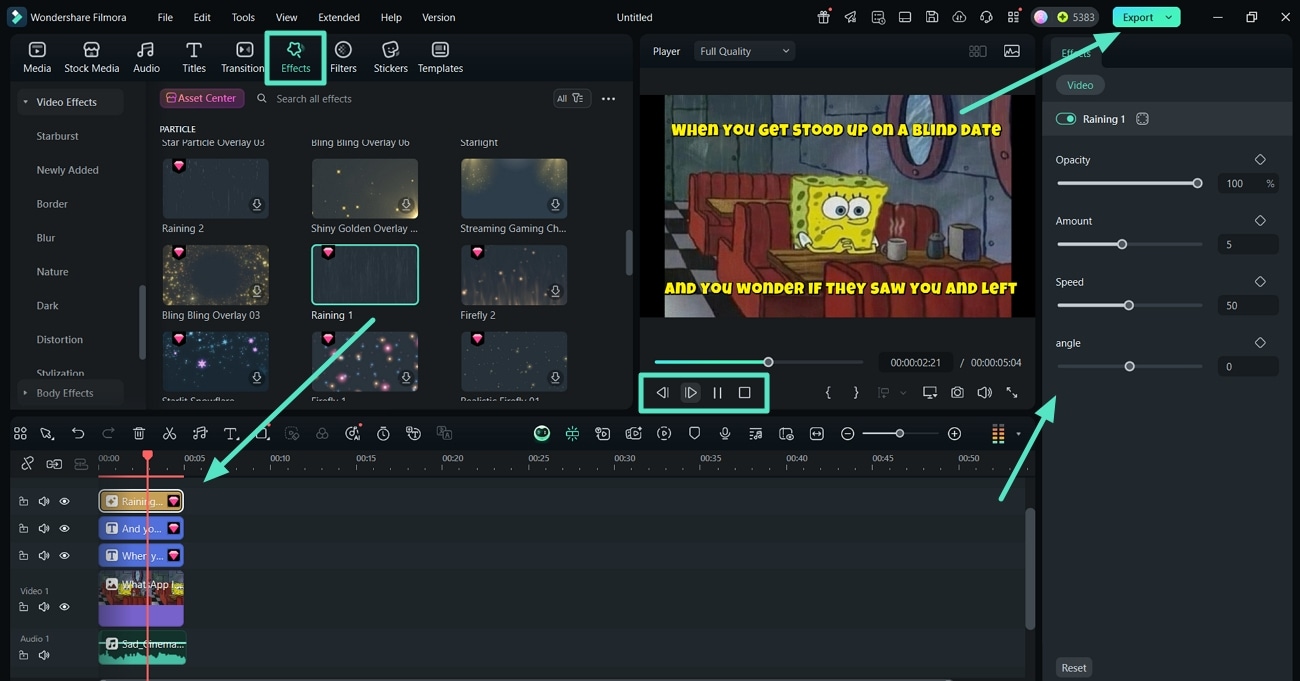Click the split scissors icon

point(169,433)
